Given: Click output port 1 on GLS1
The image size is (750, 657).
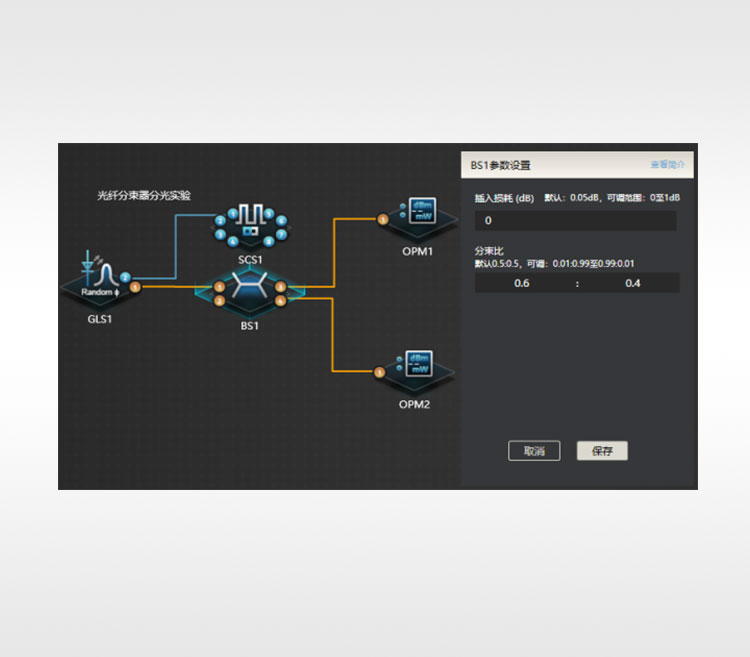Looking at the screenshot, I should point(135,288).
